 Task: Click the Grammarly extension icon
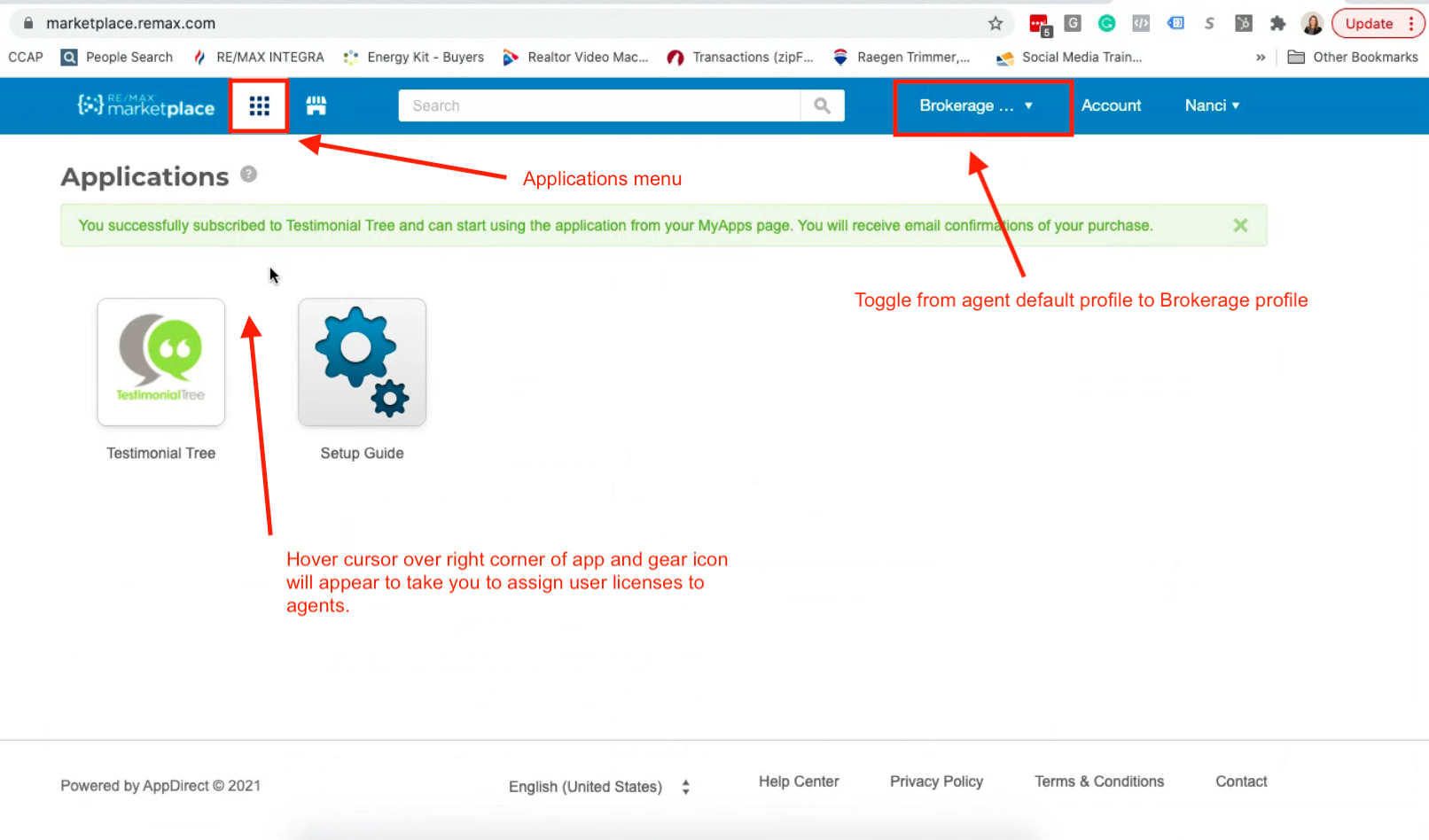[x=1106, y=24]
